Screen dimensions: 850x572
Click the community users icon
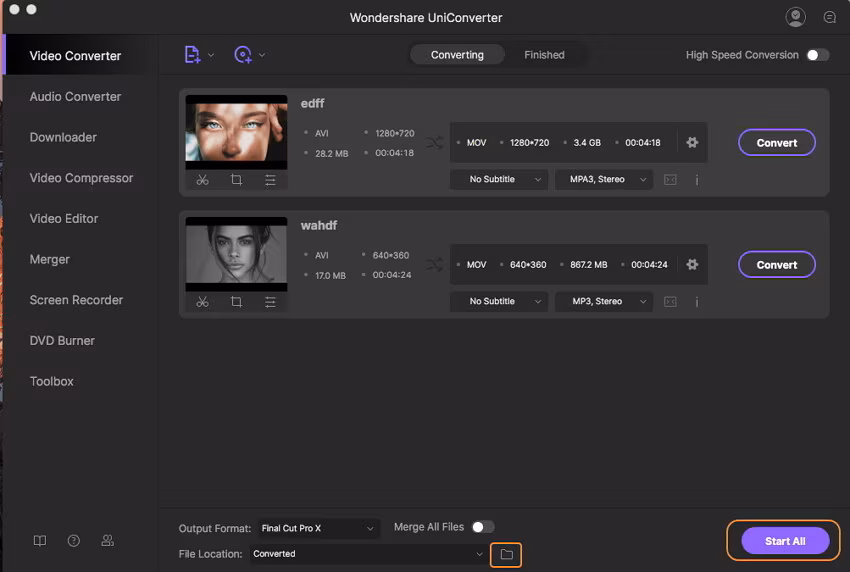pos(107,541)
